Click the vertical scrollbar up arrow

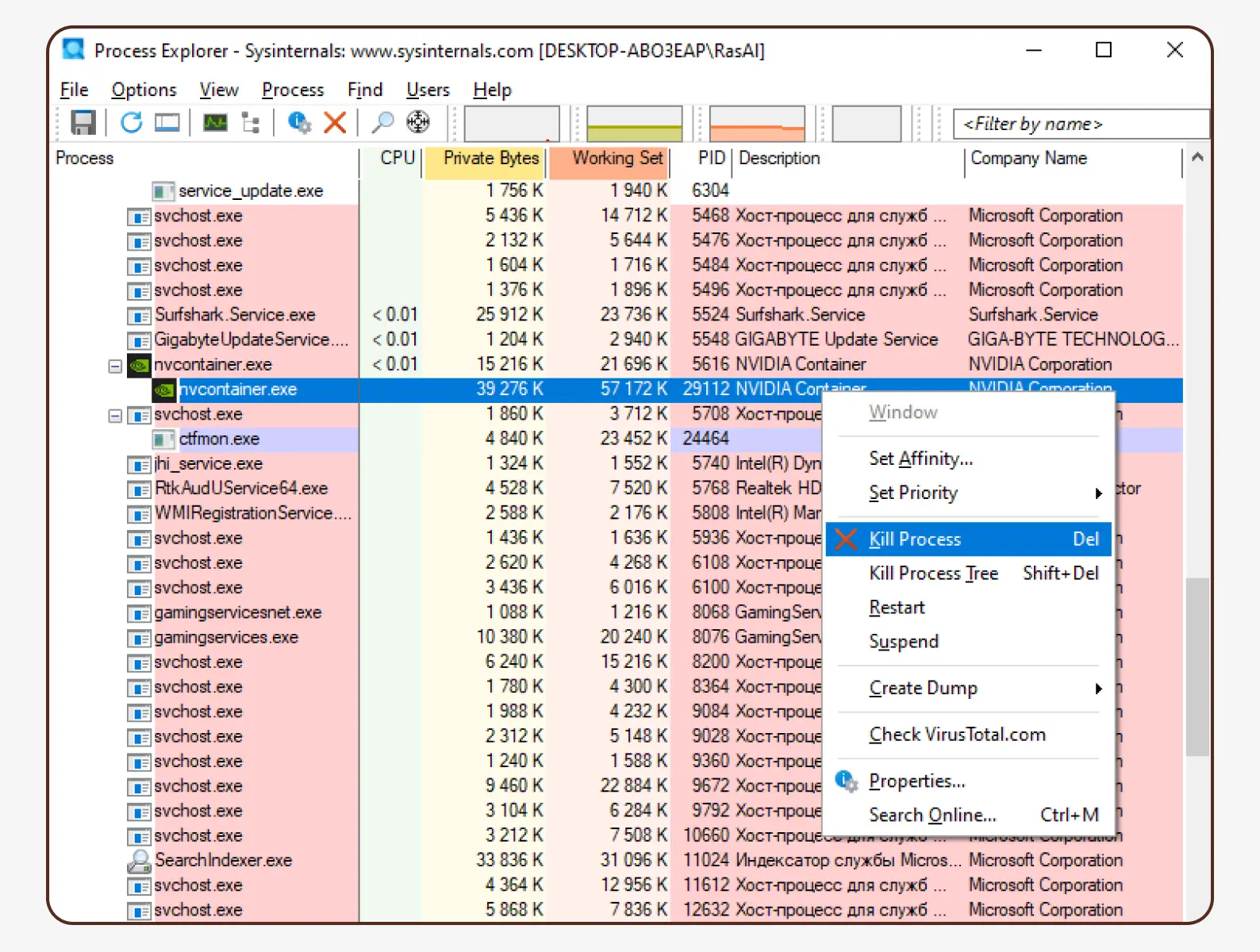pyautogui.click(x=1197, y=158)
